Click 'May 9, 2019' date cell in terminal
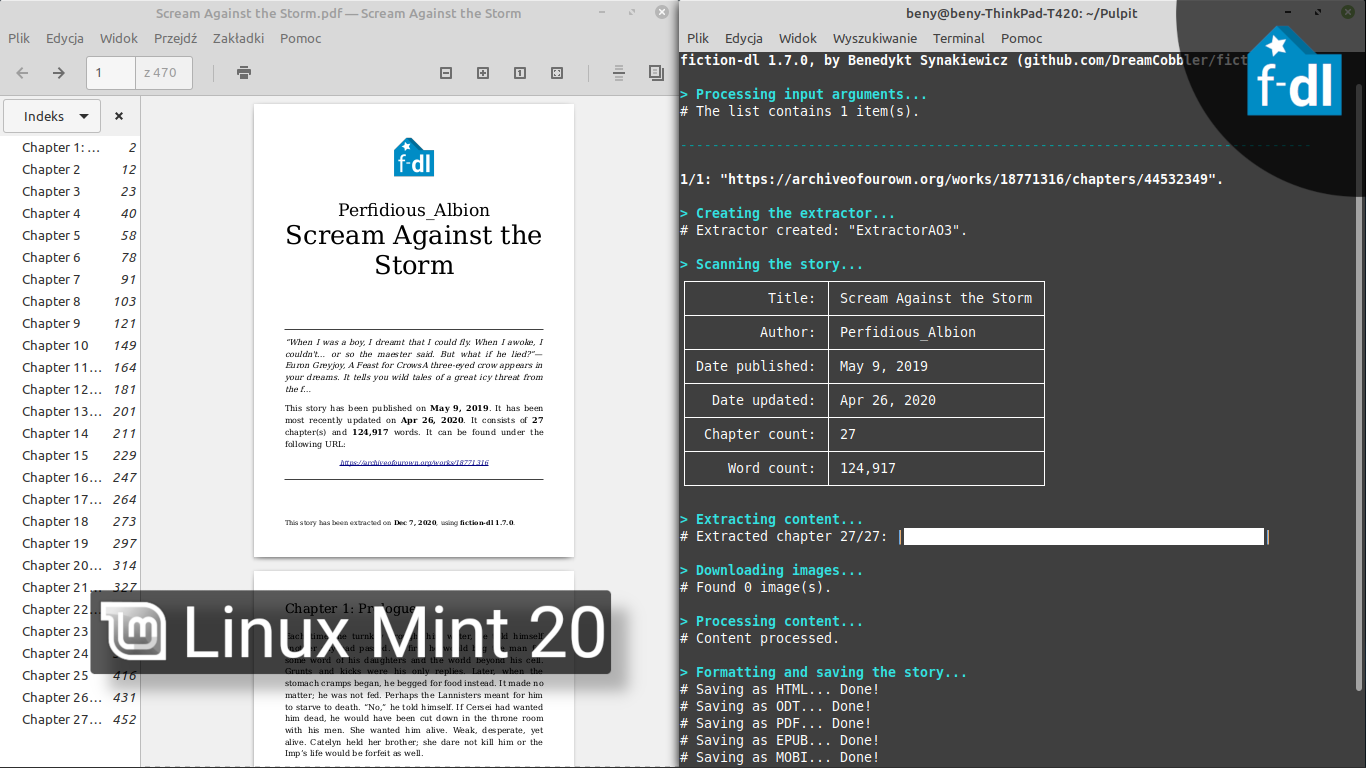Screen dimensions: 1366x768 tap(936, 366)
